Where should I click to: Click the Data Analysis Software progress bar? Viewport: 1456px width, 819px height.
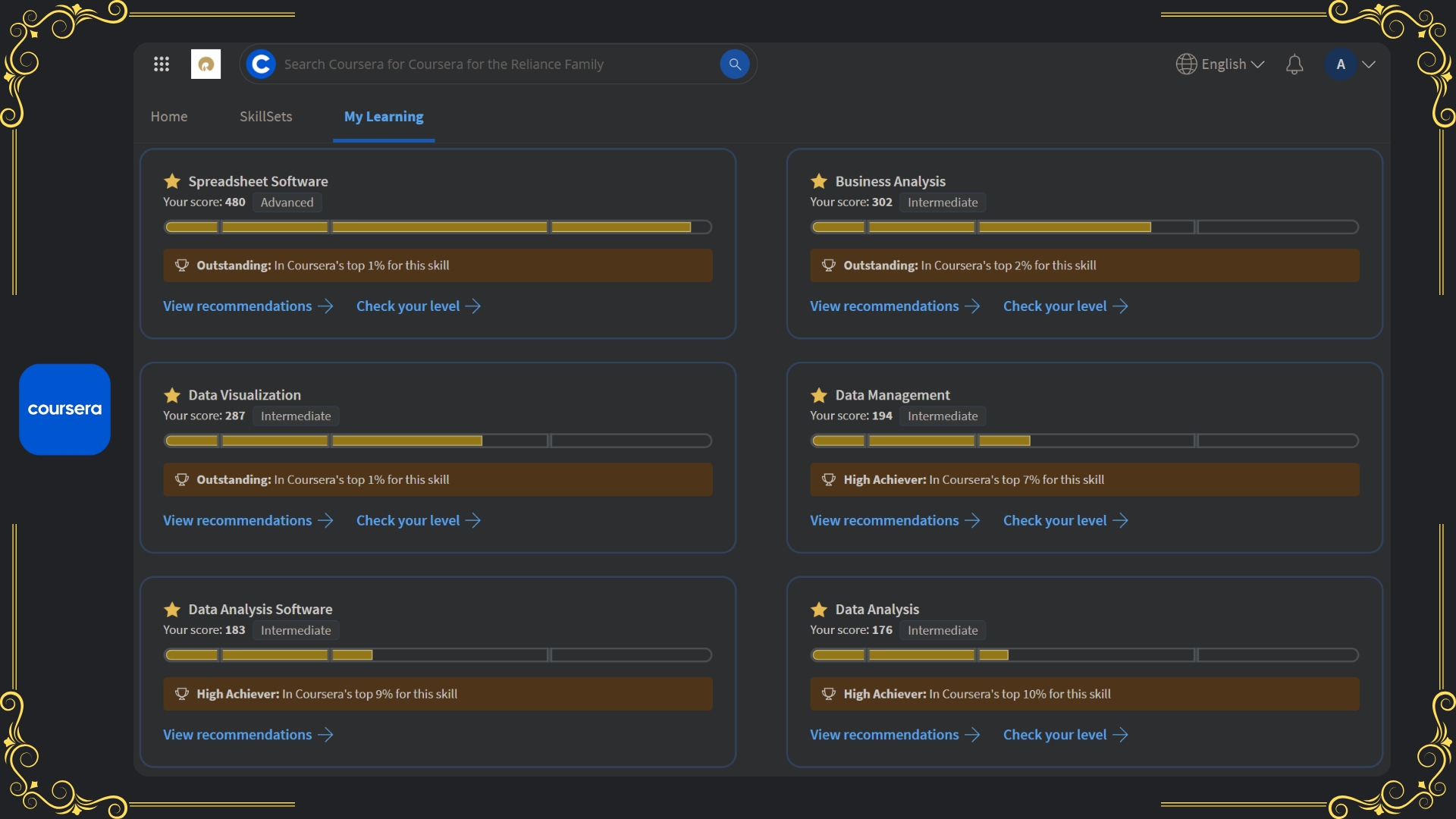click(x=438, y=655)
